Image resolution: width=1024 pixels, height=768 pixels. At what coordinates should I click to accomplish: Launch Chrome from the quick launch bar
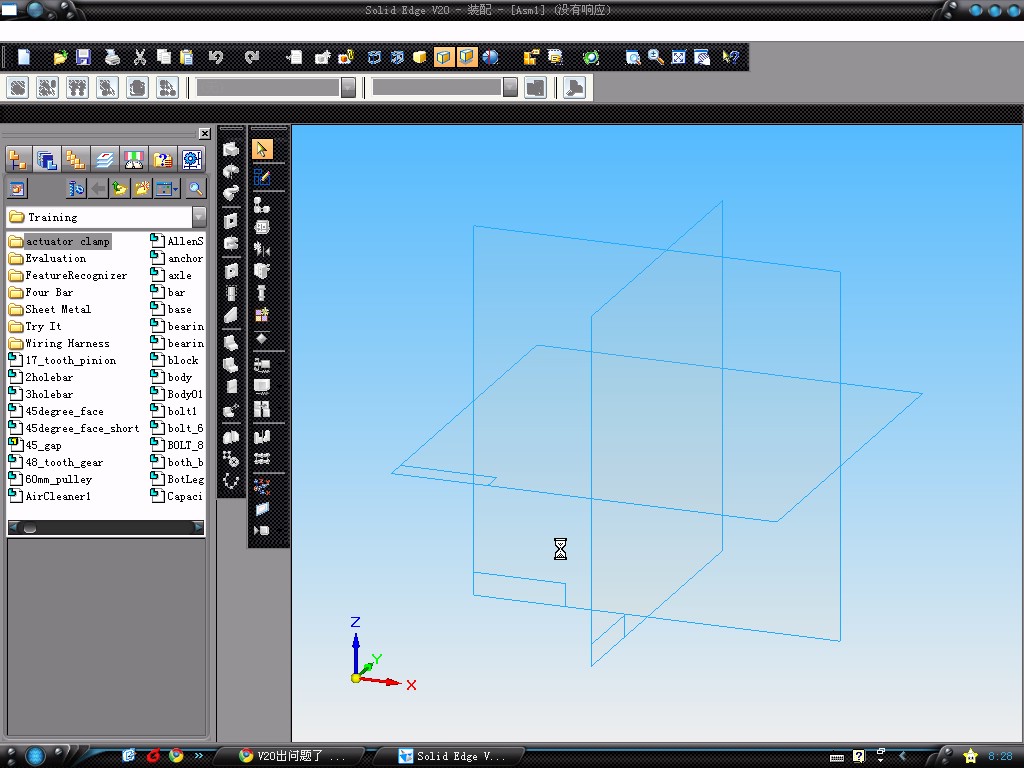pyautogui.click(x=176, y=756)
